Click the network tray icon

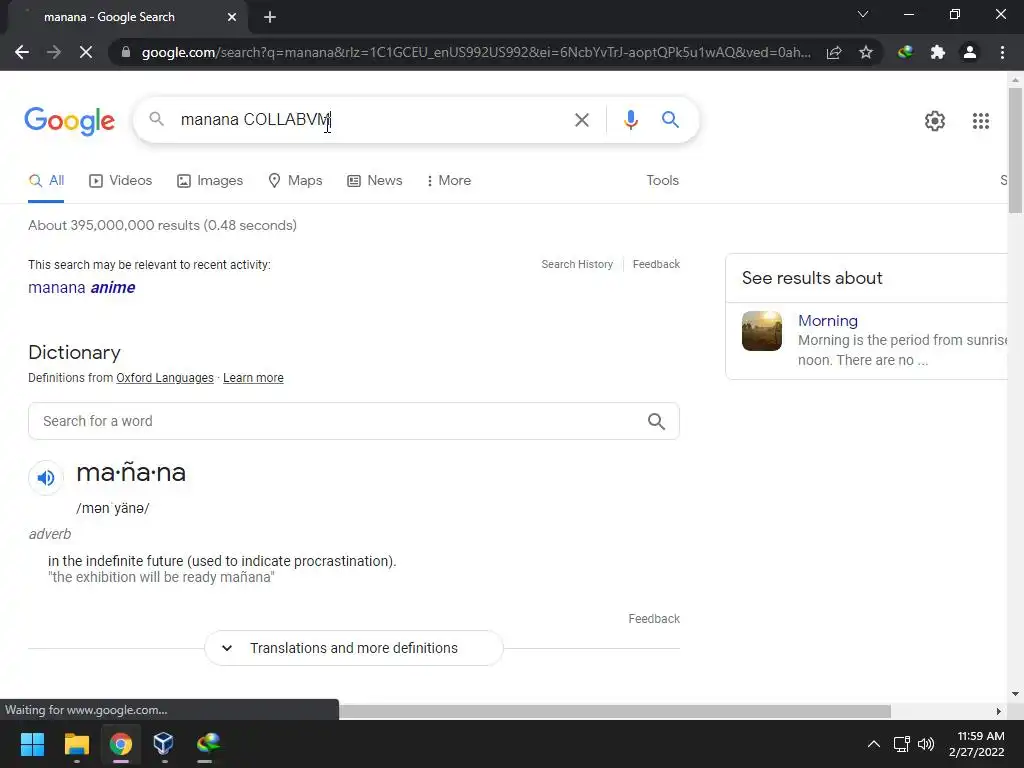[902, 744]
